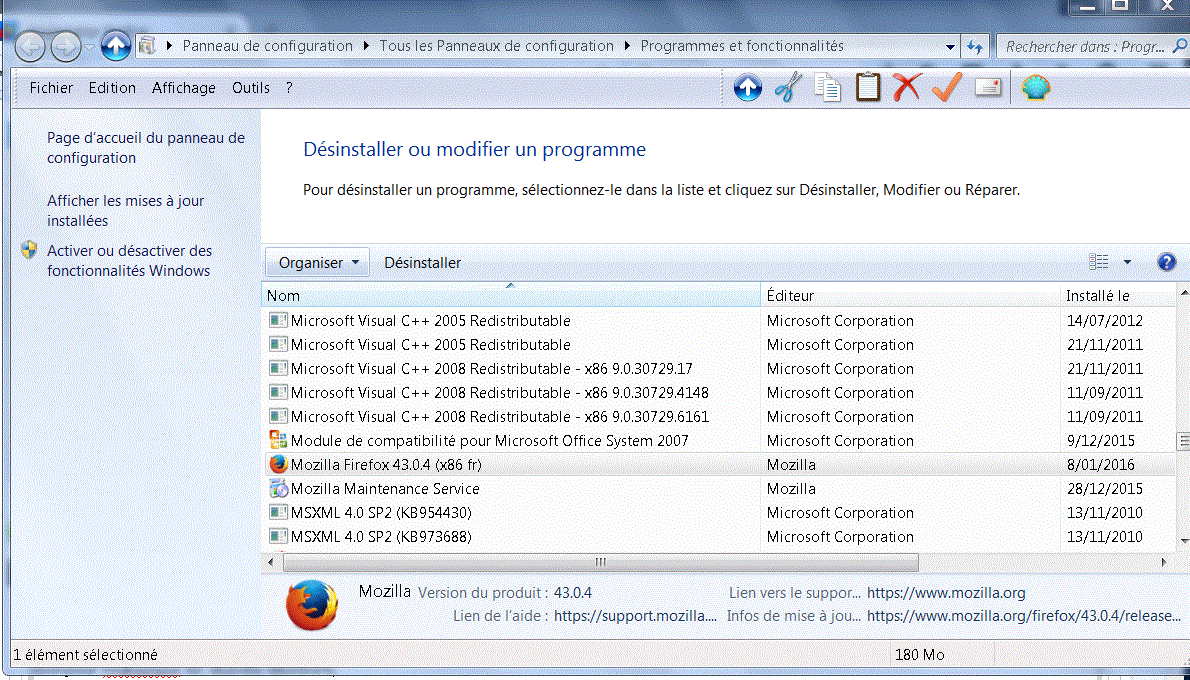The height and width of the screenshot is (680, 1190).
Task: Click the Back navigation arrow
Action: (30, 47)
